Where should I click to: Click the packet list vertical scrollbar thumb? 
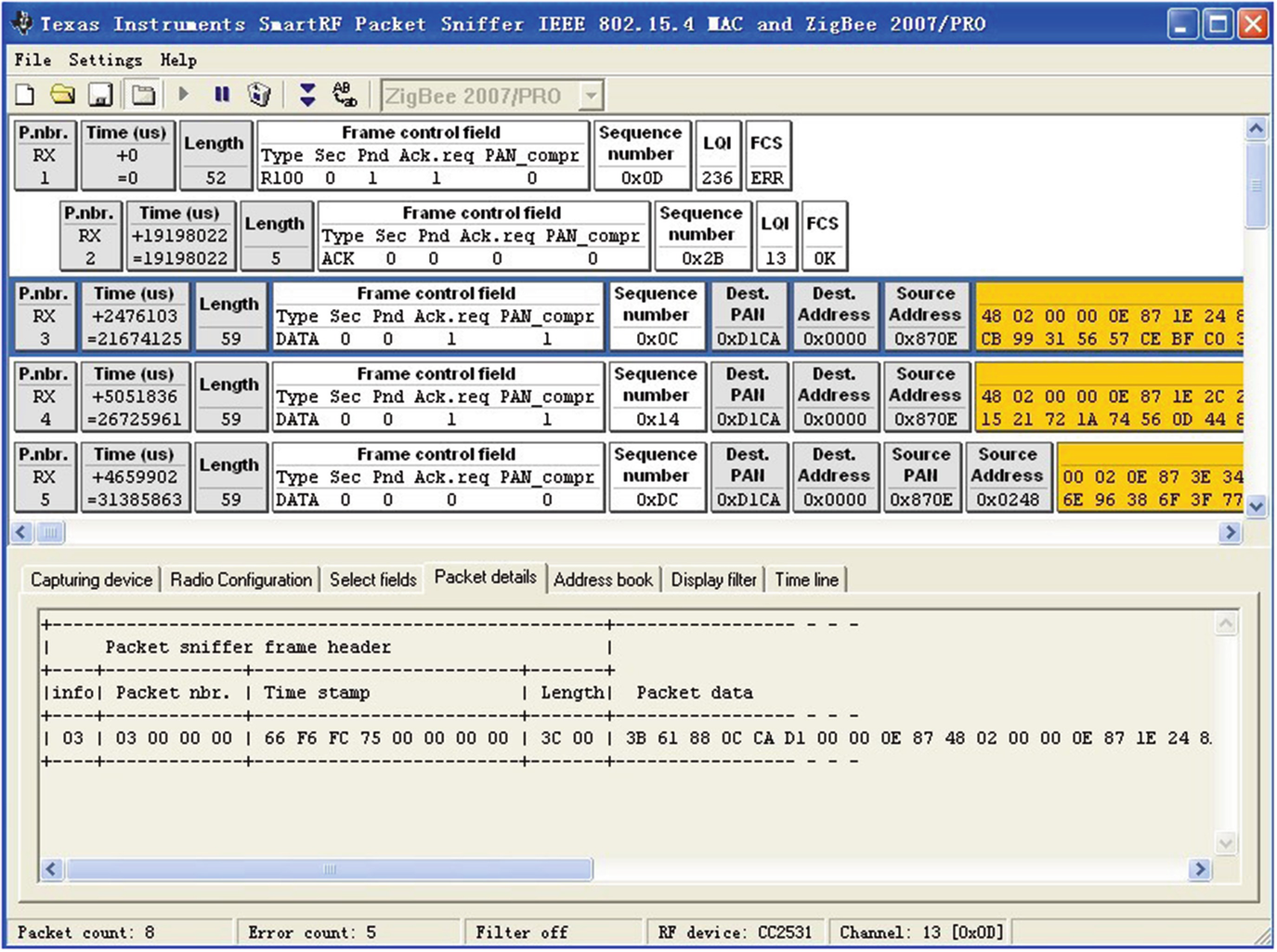(1256, 186)
